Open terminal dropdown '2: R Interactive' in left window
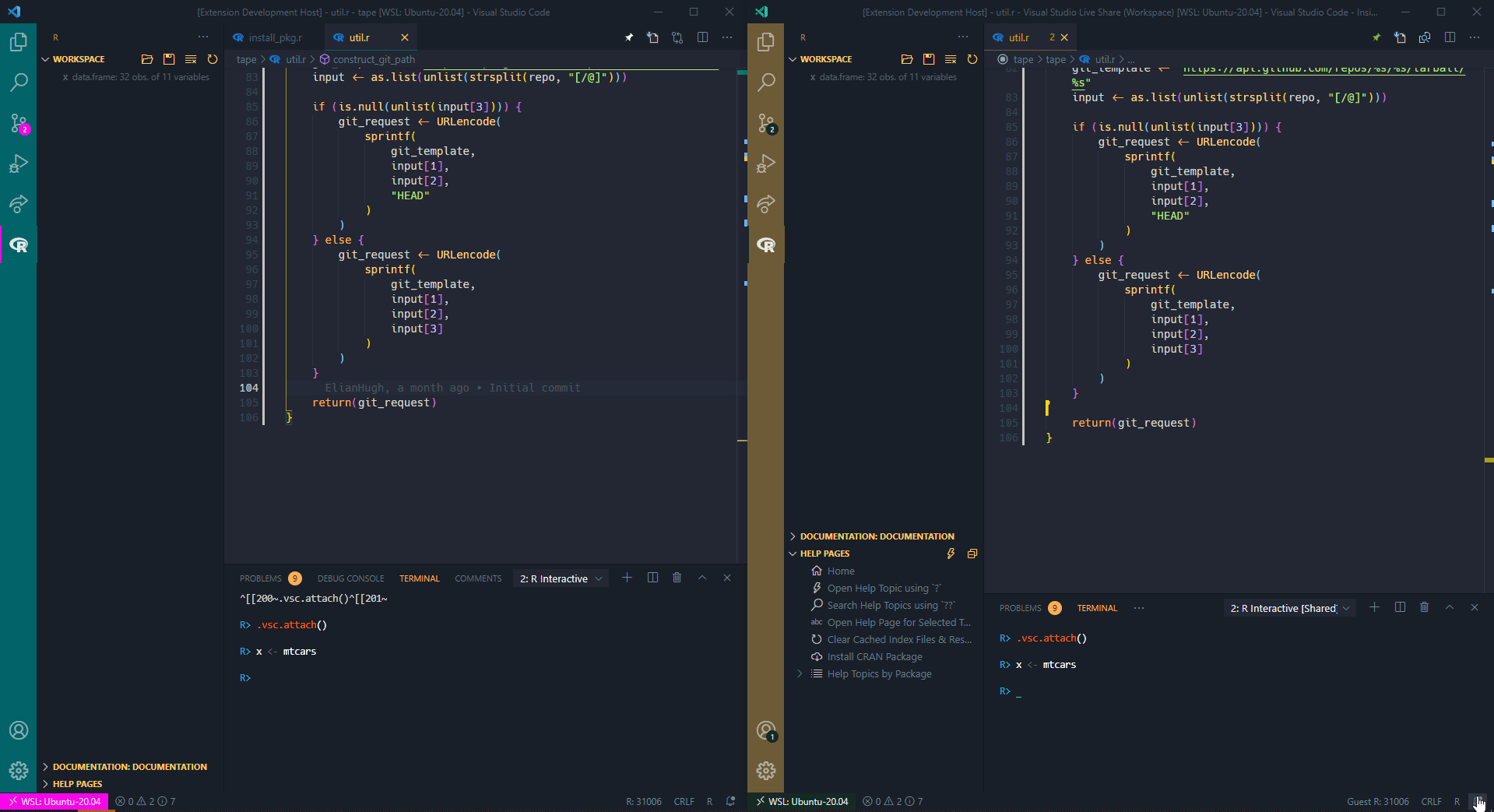Viewport: 1494px width, 812px height. [561, 578]
